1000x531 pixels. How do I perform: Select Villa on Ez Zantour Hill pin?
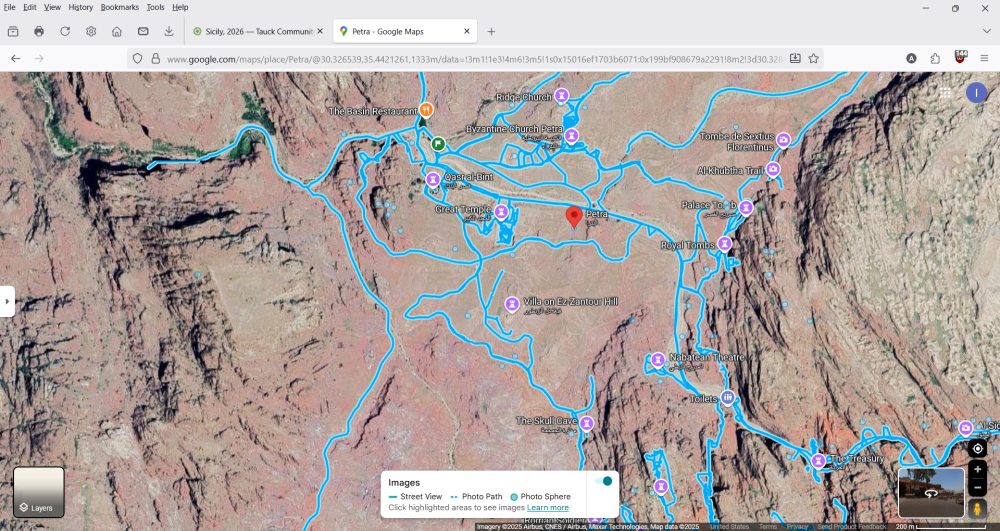click(x=511, y=304)
